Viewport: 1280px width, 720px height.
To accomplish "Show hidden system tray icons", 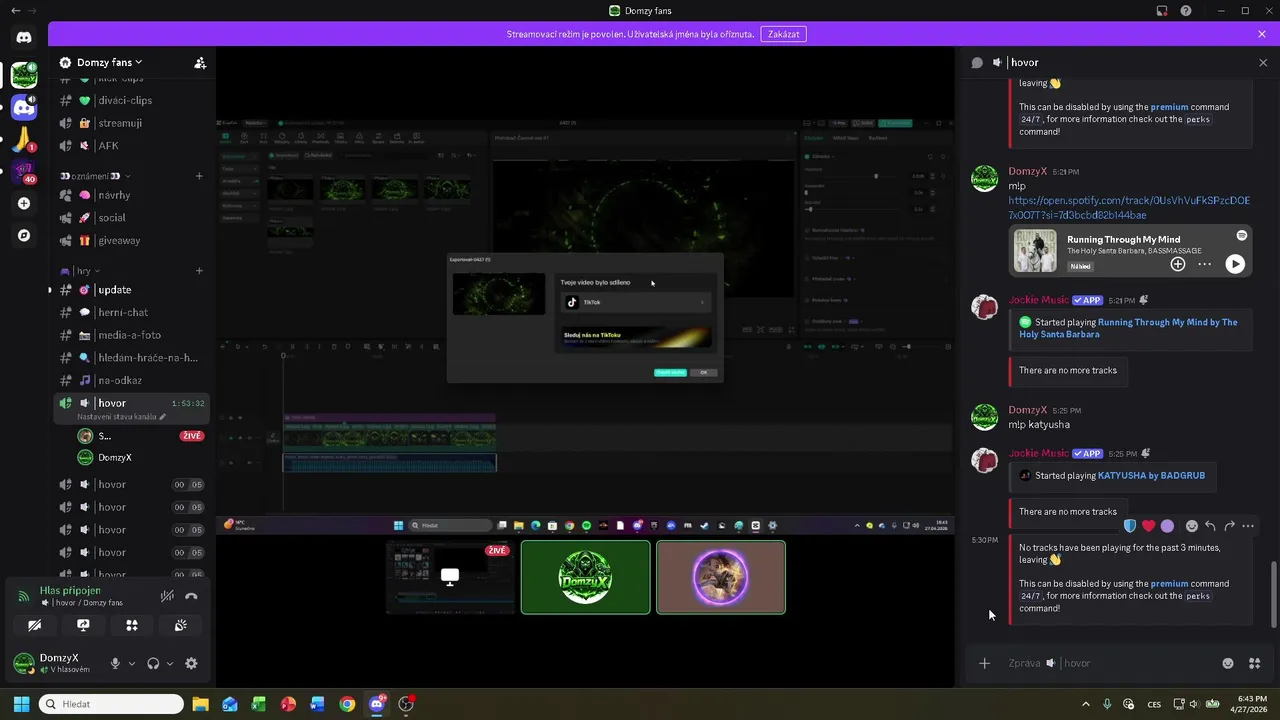I will 1086,704.
